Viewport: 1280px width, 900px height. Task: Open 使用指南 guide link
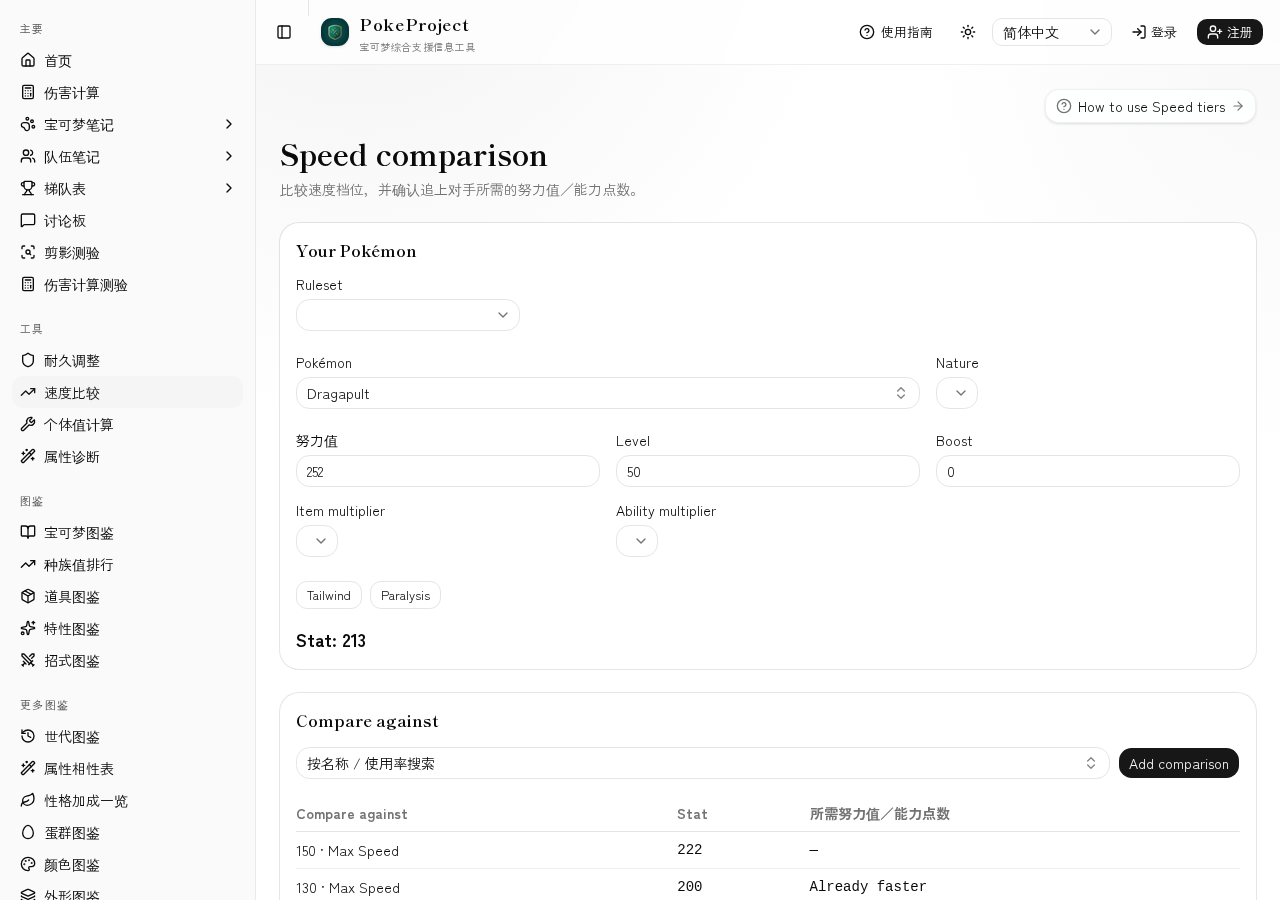(x=896, y=32)
